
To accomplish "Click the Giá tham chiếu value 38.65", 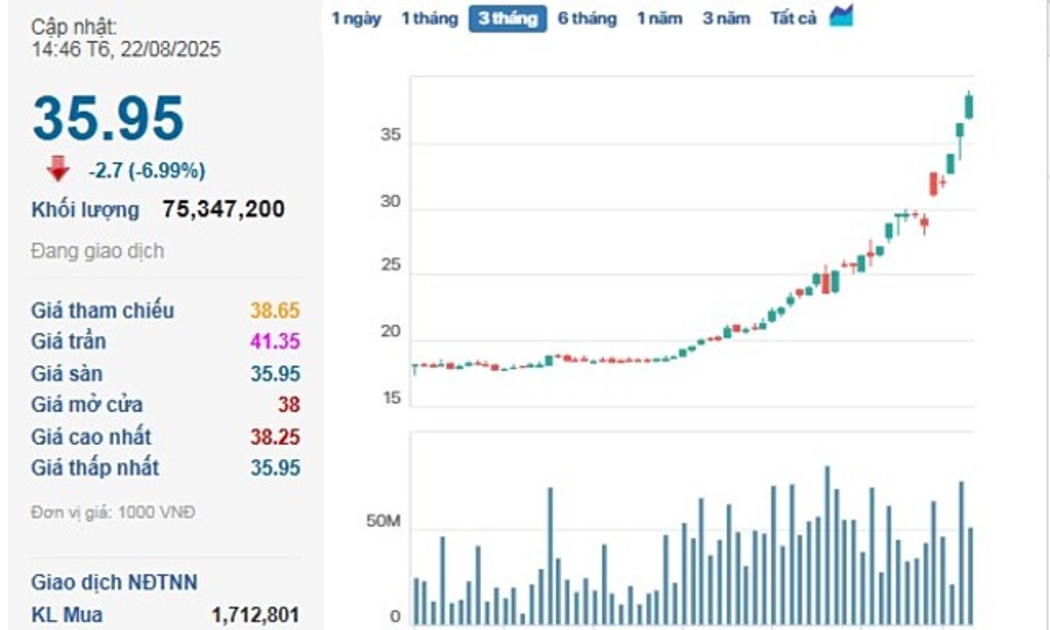I will (x=275, y=310).
